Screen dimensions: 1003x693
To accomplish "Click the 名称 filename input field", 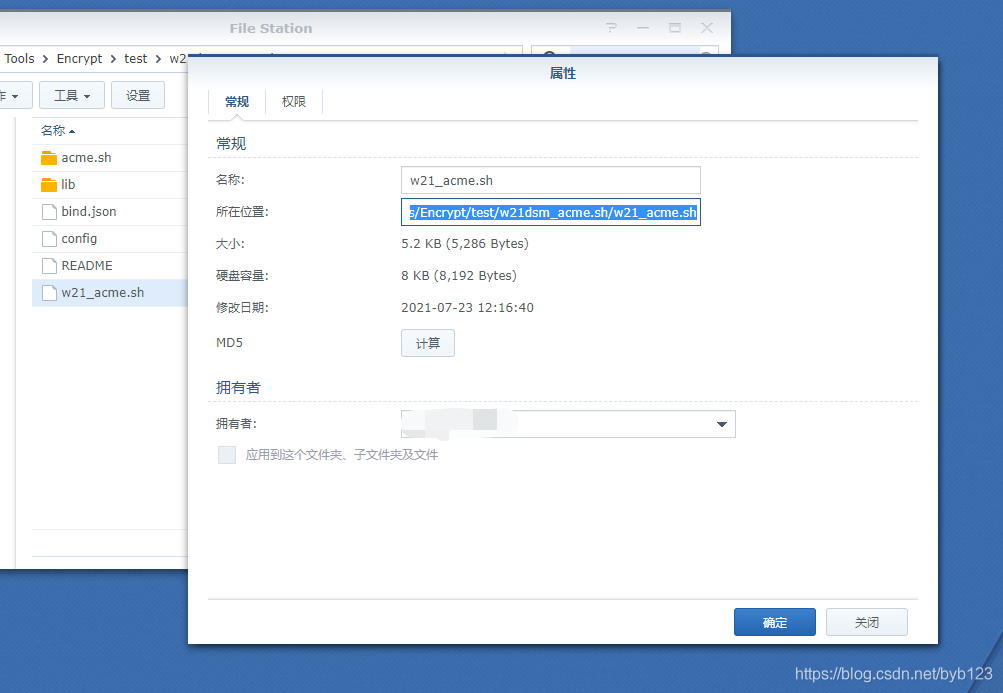I will point(550,180).
